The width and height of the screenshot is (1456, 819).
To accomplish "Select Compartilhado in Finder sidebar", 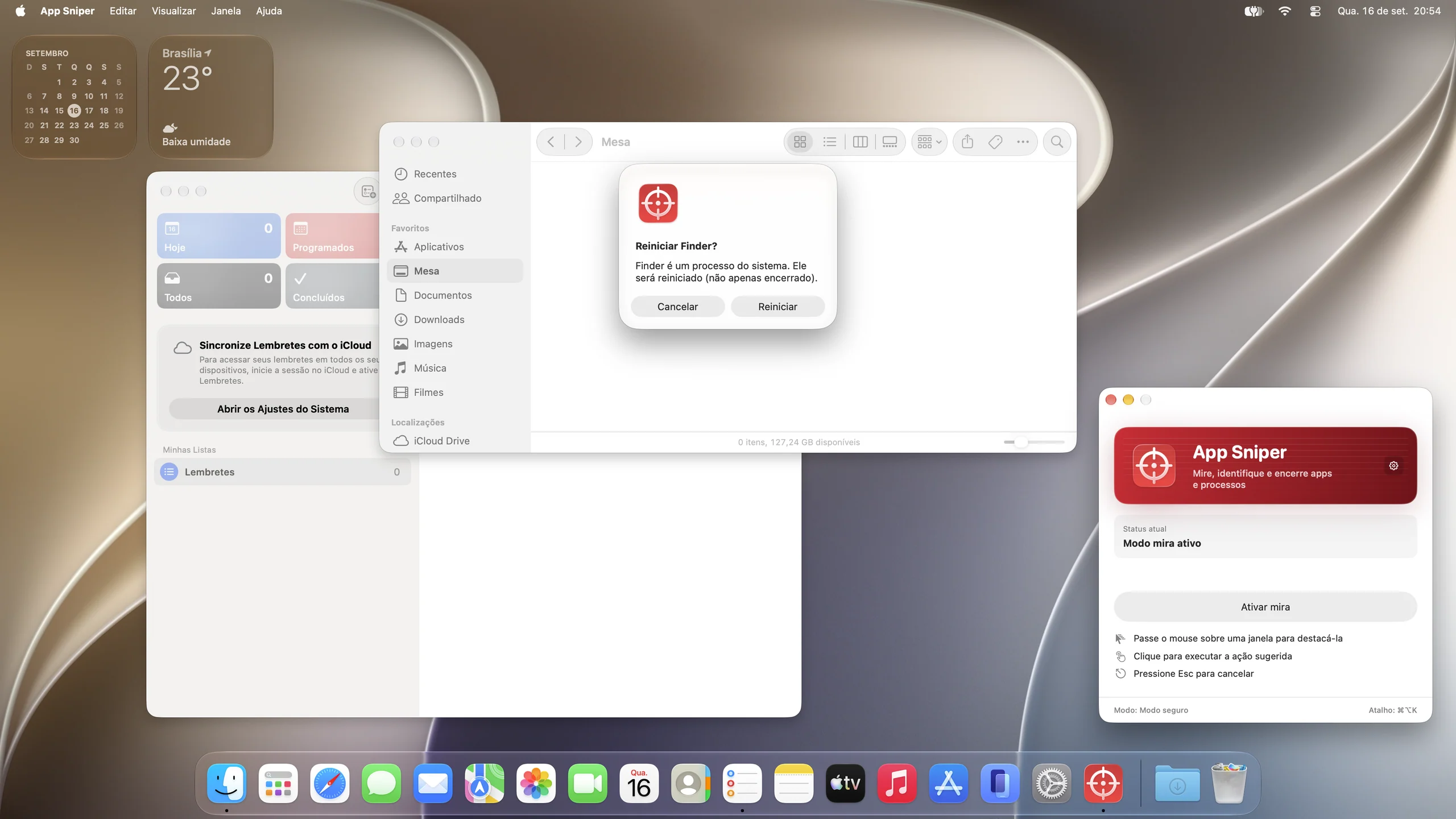I will (455, 198).
